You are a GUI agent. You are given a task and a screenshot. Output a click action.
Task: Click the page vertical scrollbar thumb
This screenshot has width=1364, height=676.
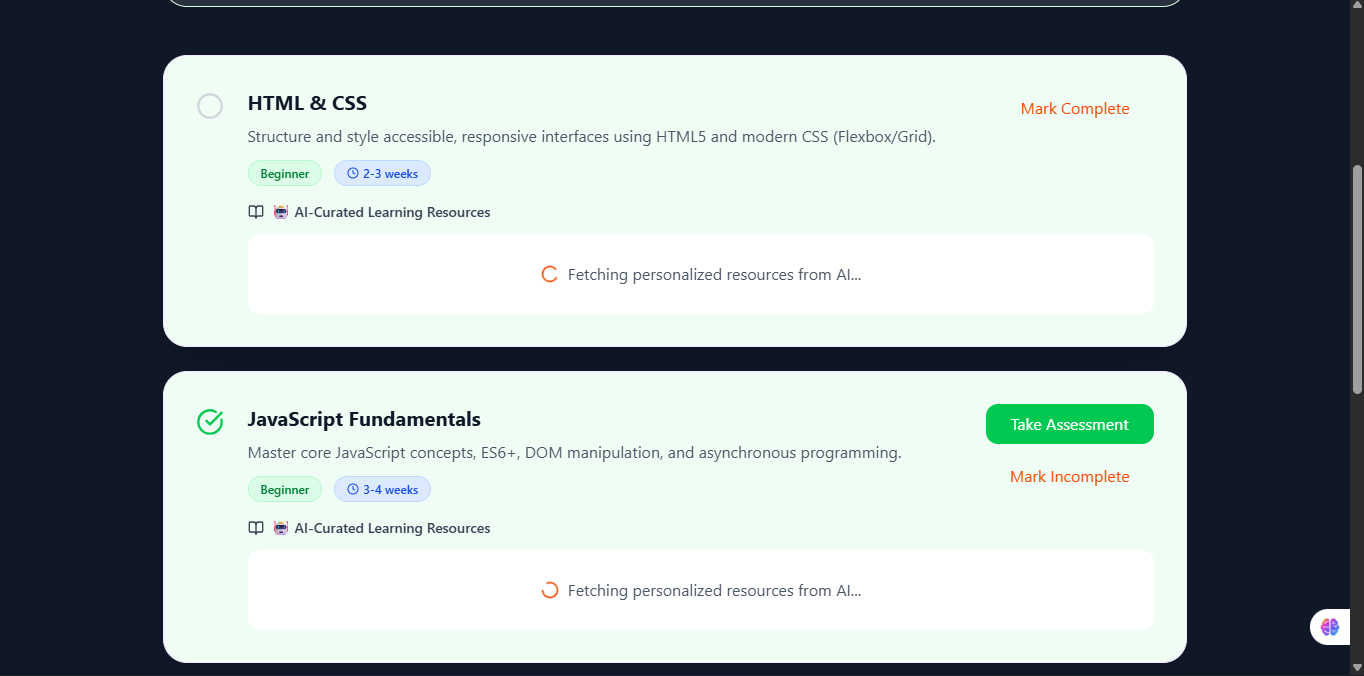(1357, 280)
